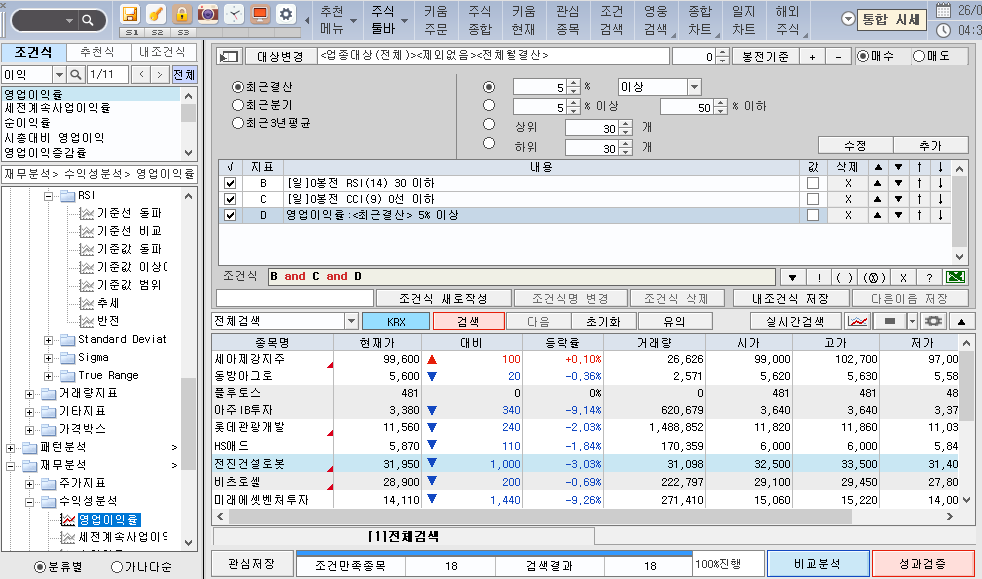Open the 키움주문 menu
Image resolution: width=982 pixels, height=579 pixels.
click(436, 20)
